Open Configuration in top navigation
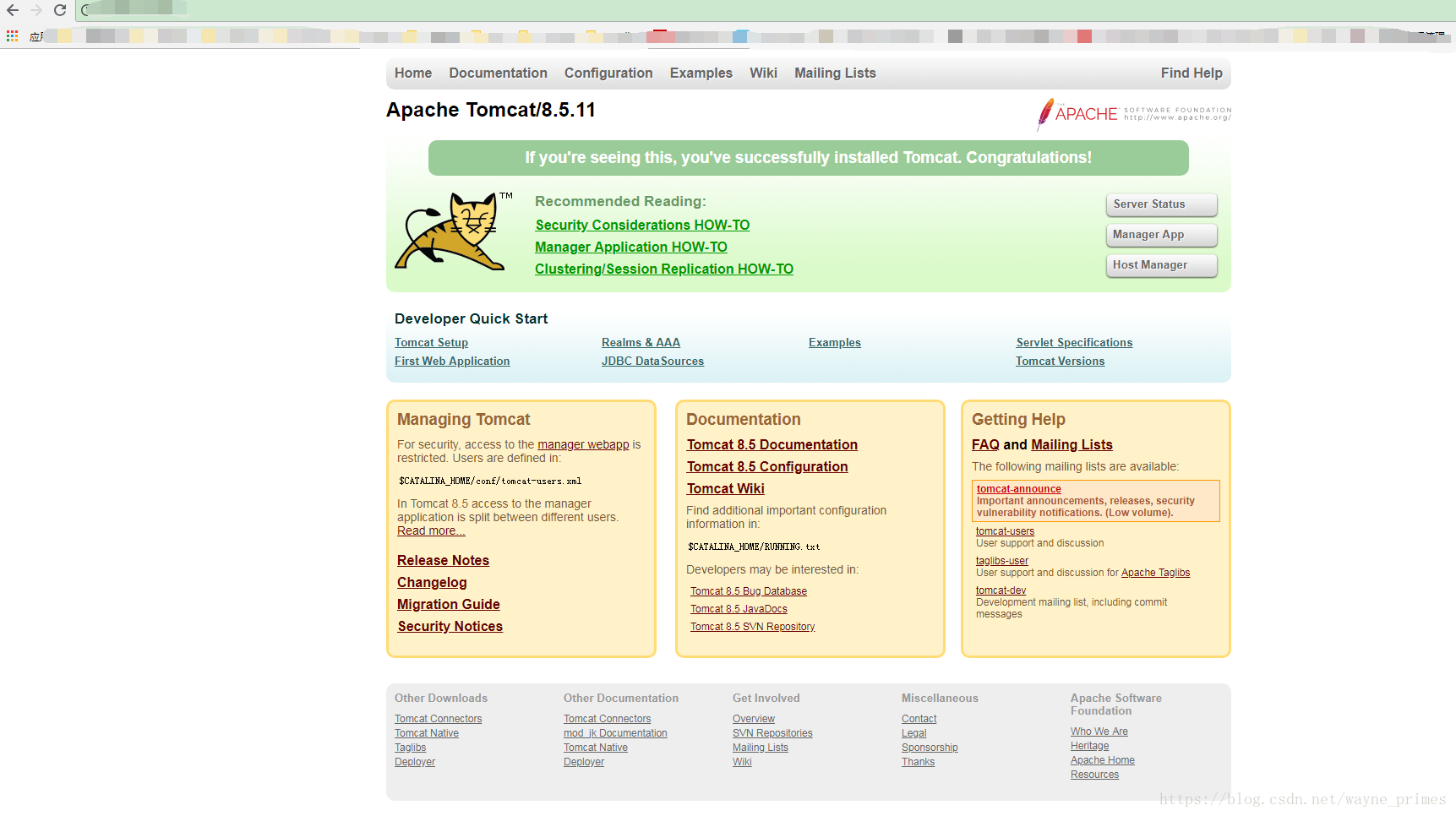Screen dimensions: 1456x816 coord(608,73)
